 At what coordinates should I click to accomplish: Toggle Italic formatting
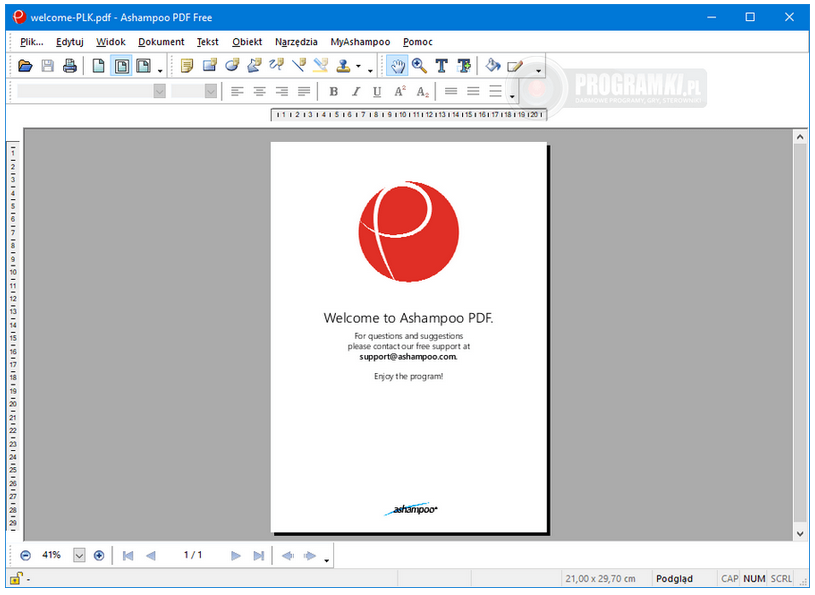356,92
